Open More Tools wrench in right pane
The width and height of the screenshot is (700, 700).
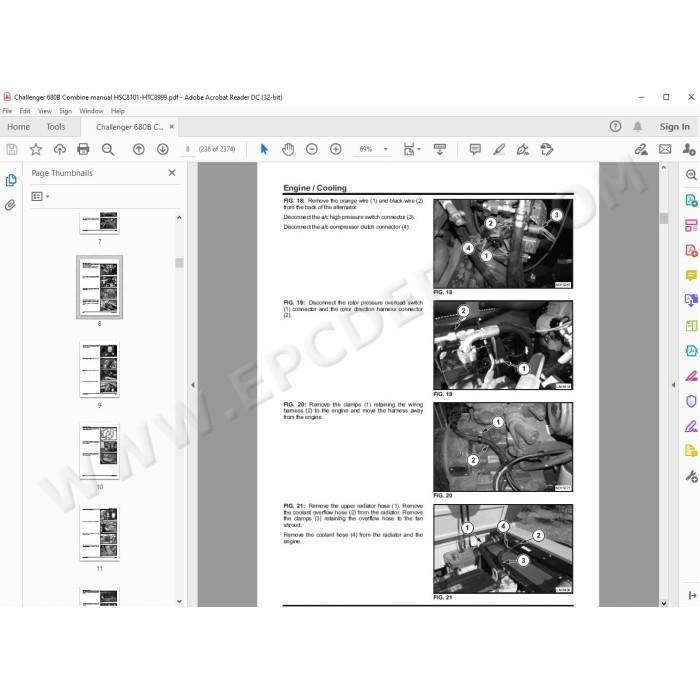click(x=691, y=476)
